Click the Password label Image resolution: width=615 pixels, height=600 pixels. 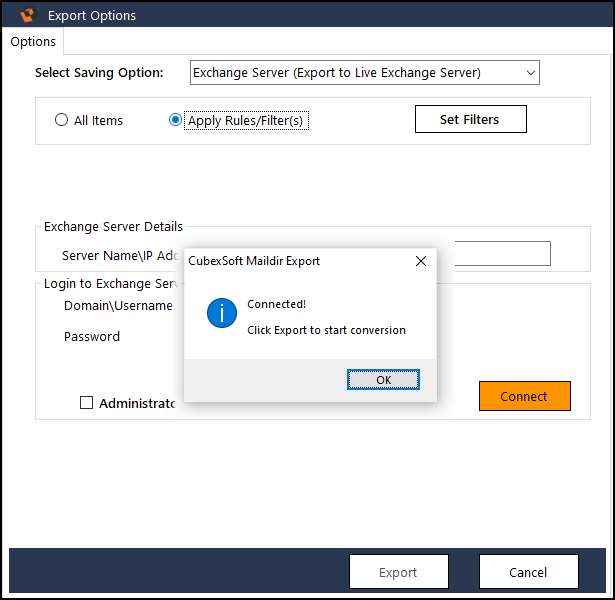pyautogui.click(x=92, y=336)
